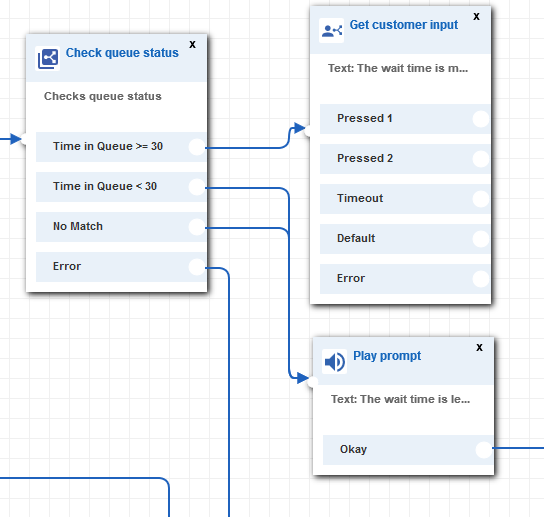
Task: Select Get customer input Error connector
Action: coord(481,279)
